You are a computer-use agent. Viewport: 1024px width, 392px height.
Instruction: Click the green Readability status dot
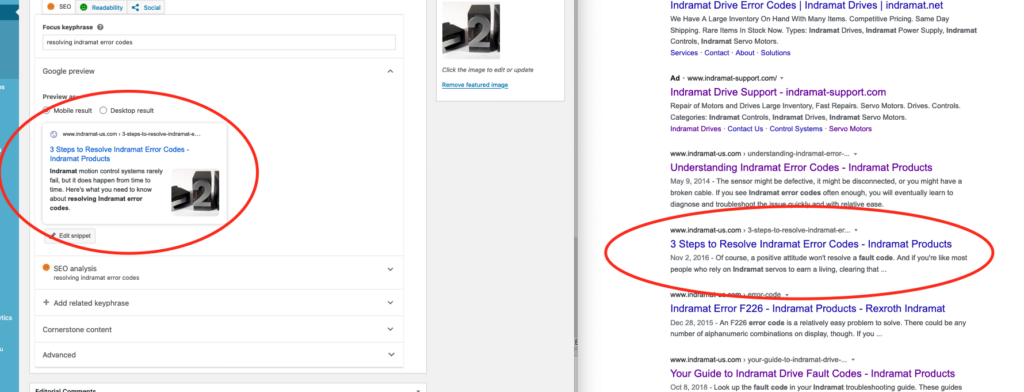pyautogui.click(x=84, y=7)
